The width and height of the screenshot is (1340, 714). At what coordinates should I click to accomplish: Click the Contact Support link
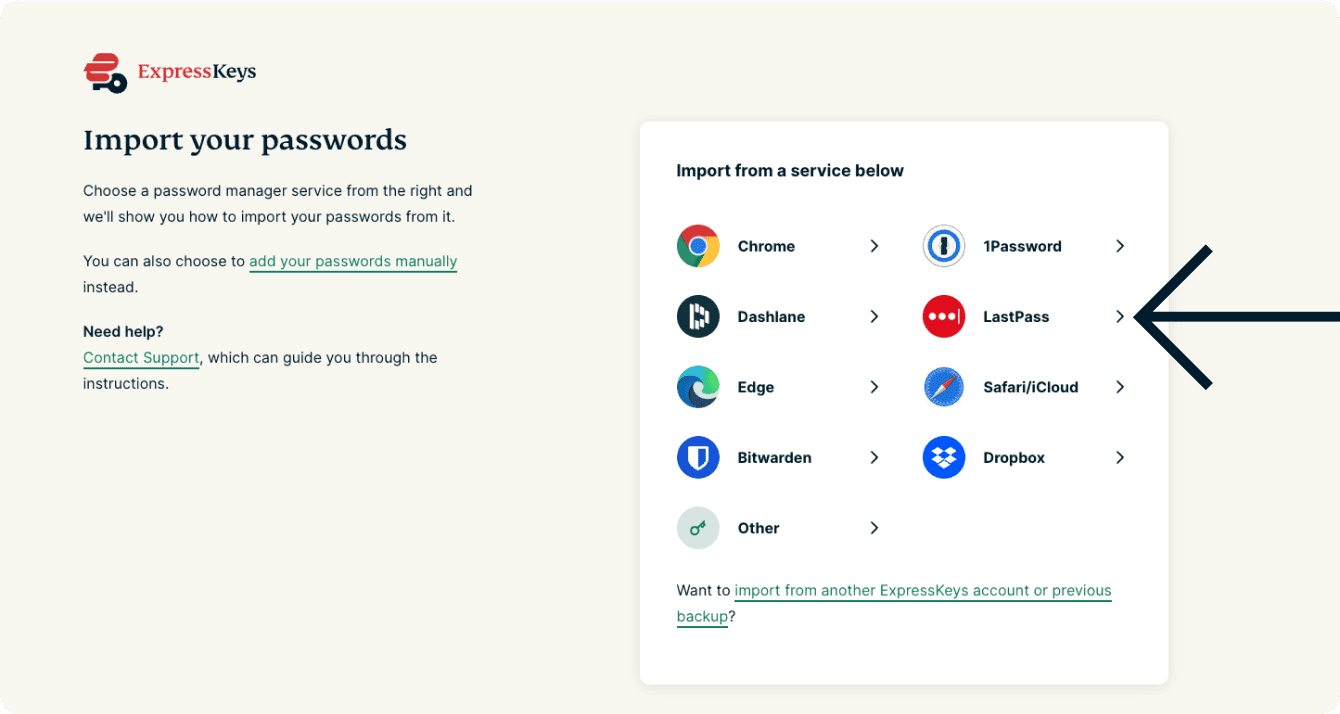click(141, 357)
